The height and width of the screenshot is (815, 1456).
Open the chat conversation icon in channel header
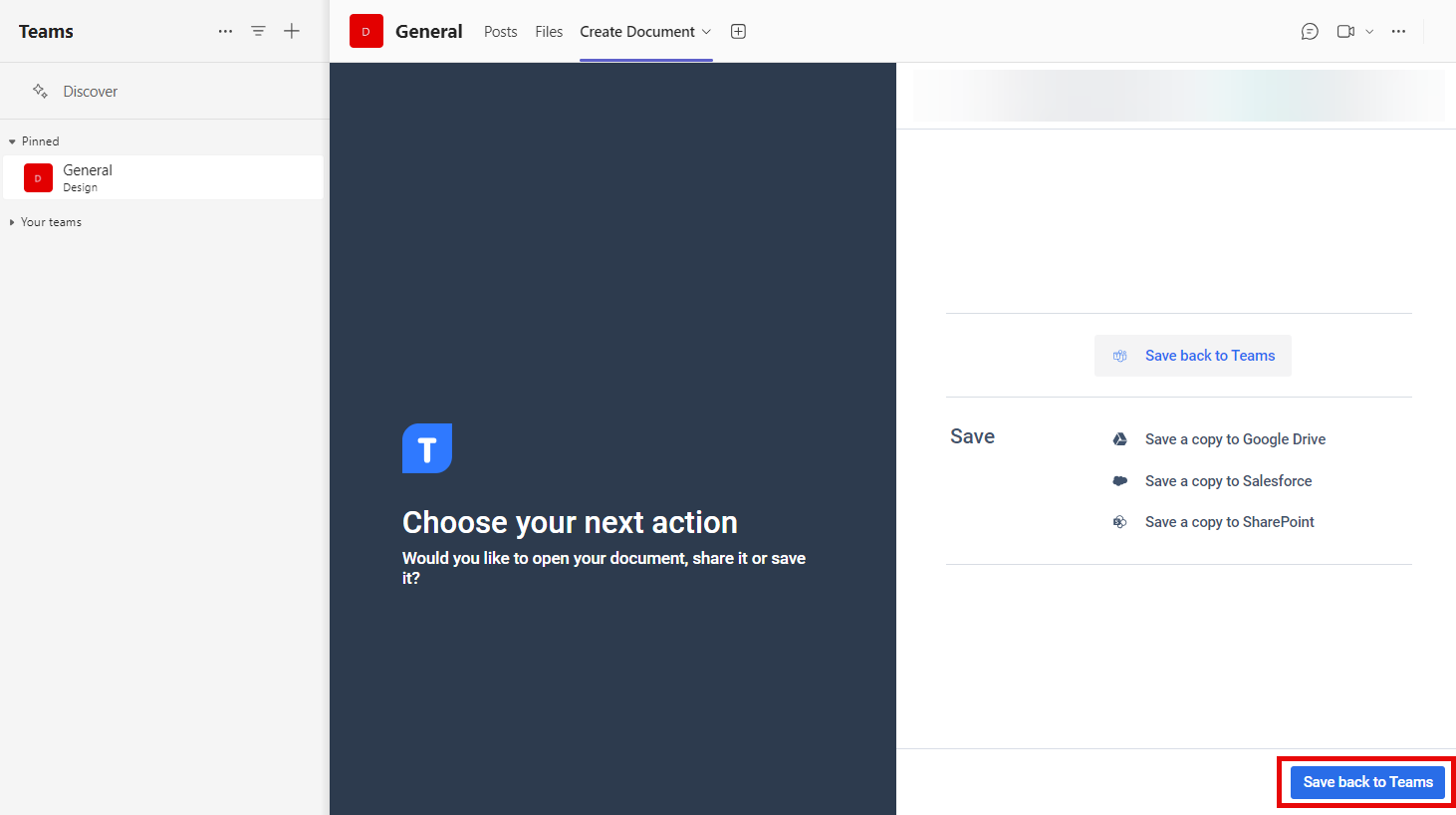pos(1310,31)
